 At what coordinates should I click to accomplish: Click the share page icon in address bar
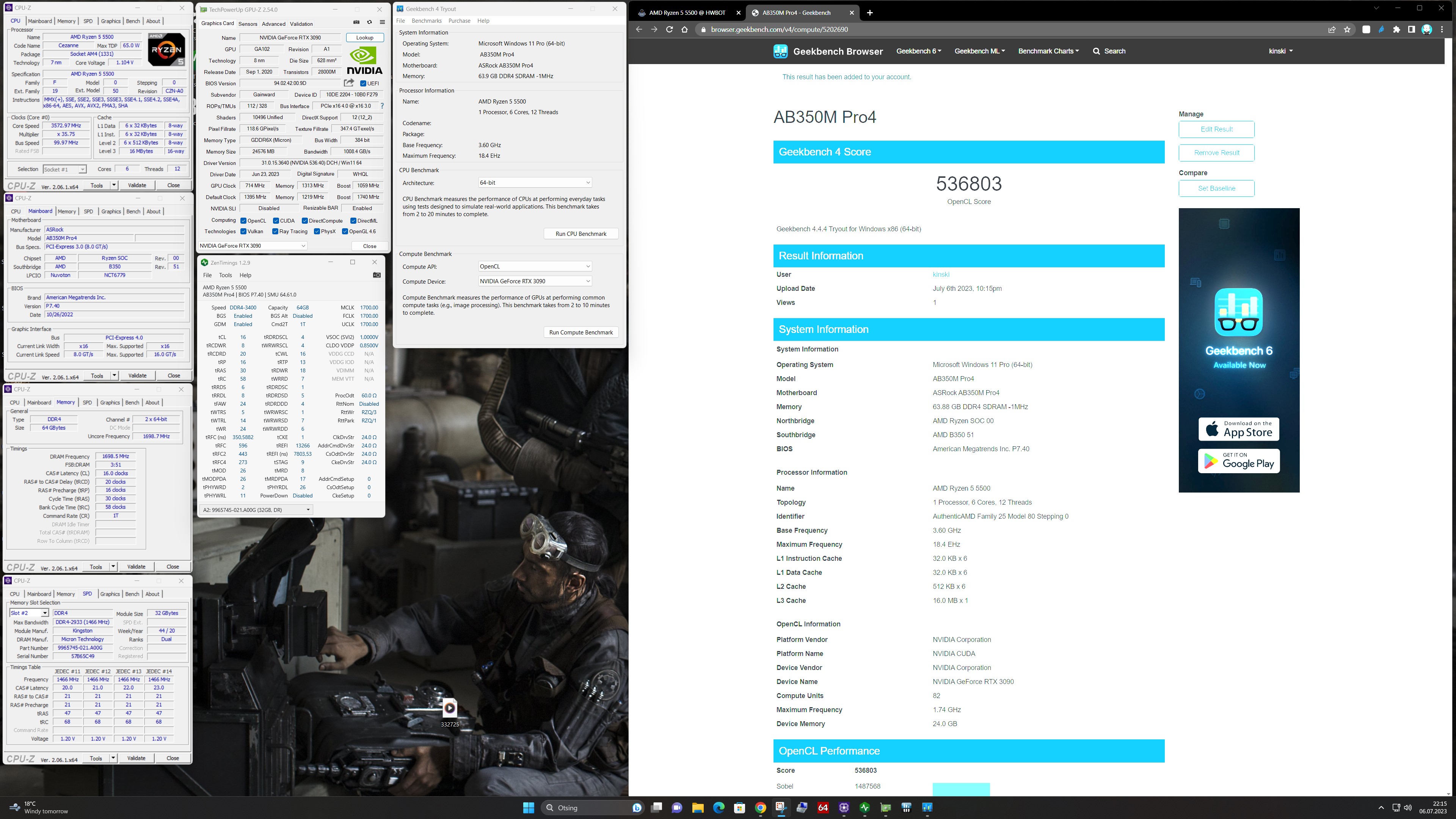pos(1332,30)
